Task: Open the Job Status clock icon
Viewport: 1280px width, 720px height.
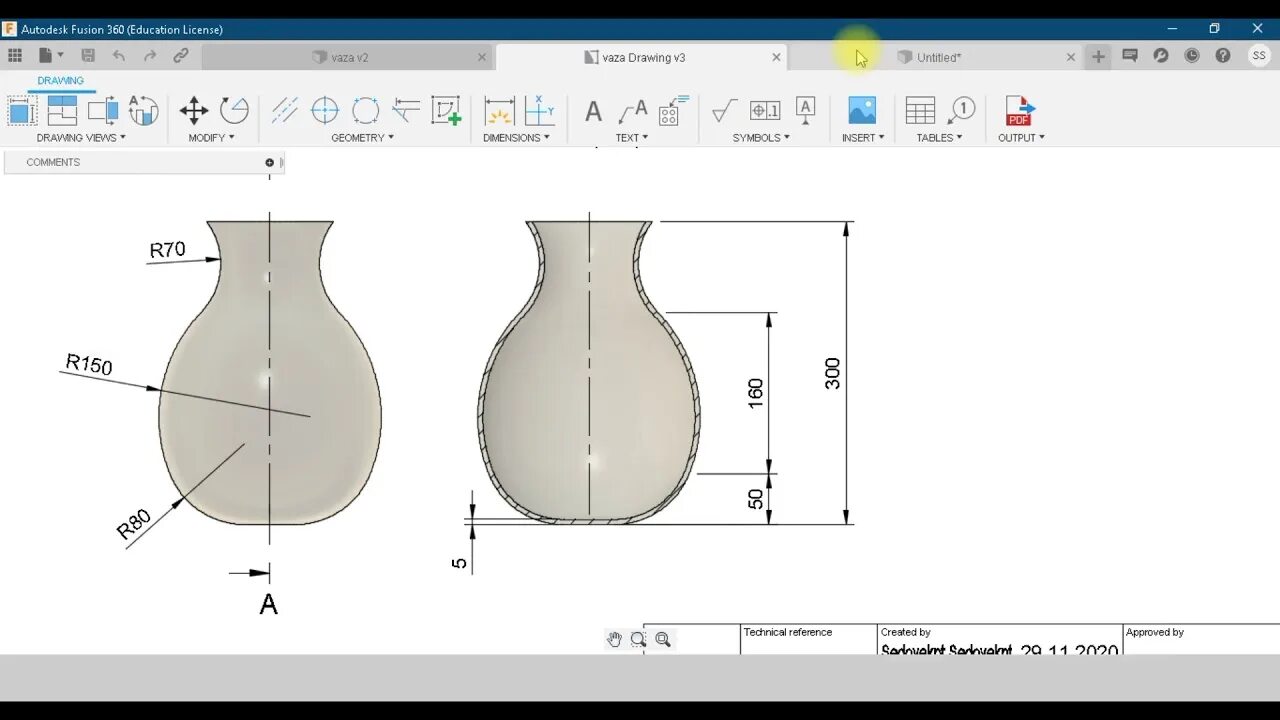Action: [x=1192, y=56]
